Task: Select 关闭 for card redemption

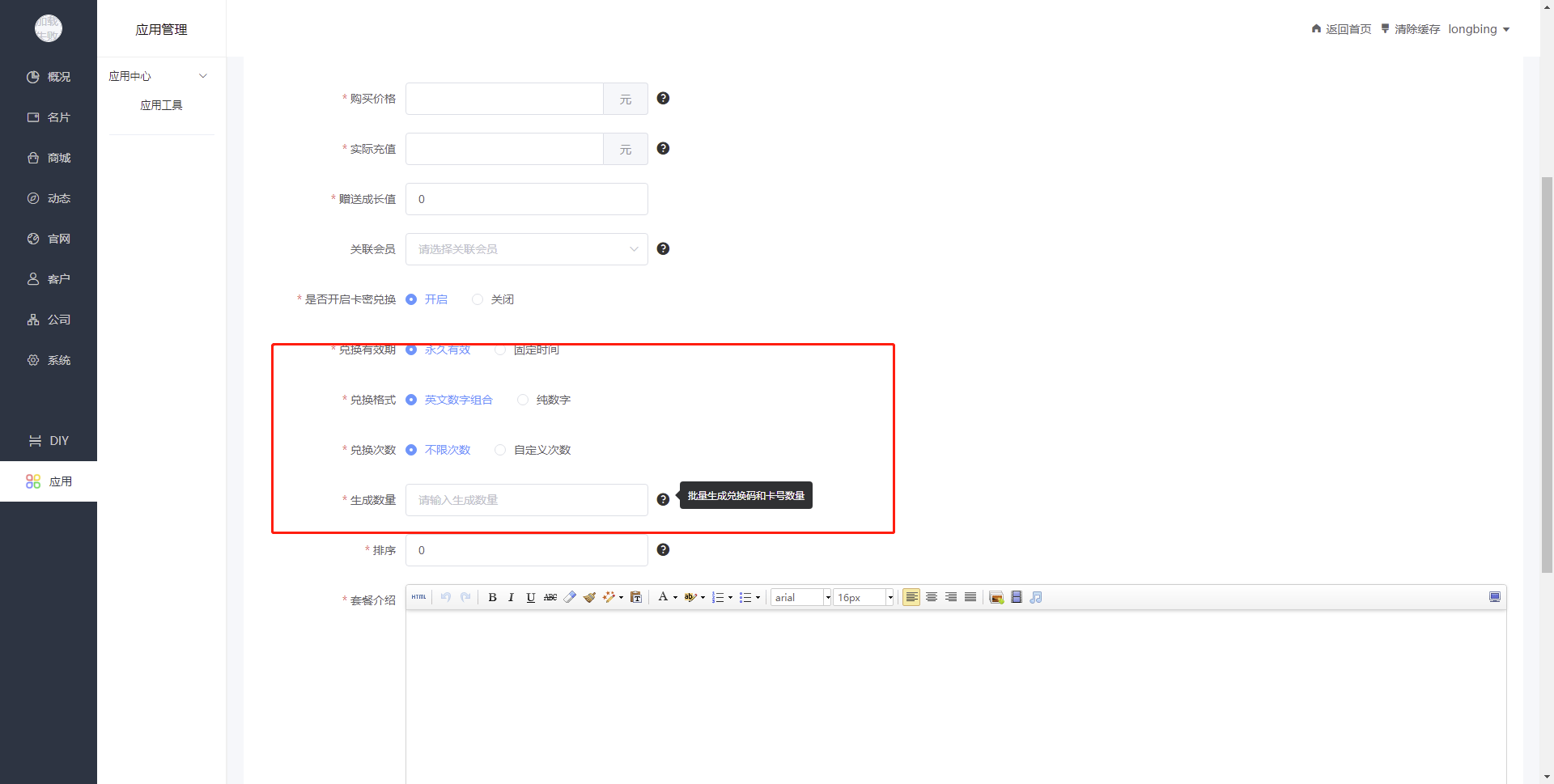Action: (x=493, y=299)
